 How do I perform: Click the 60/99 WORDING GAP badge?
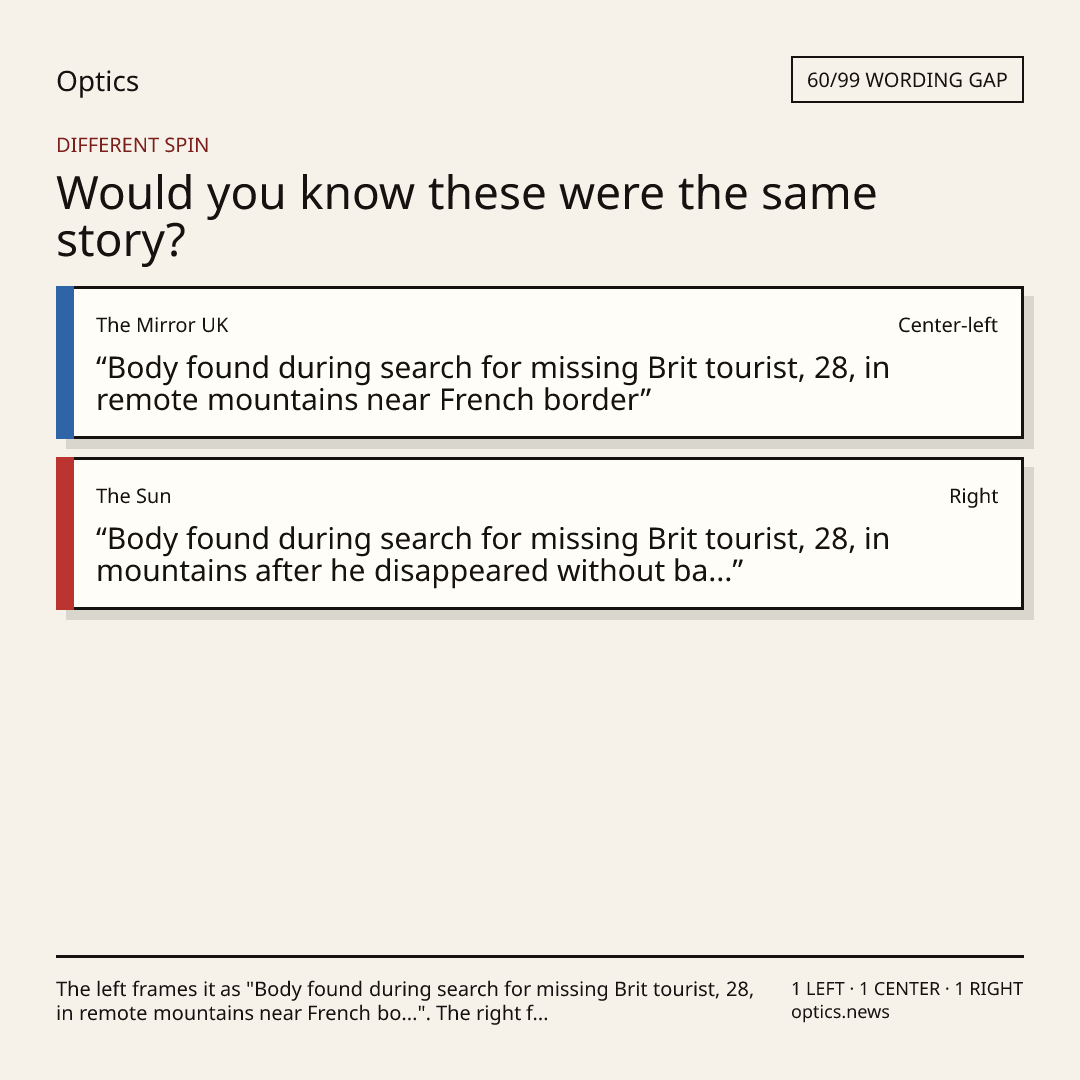[x=907, y=80]
